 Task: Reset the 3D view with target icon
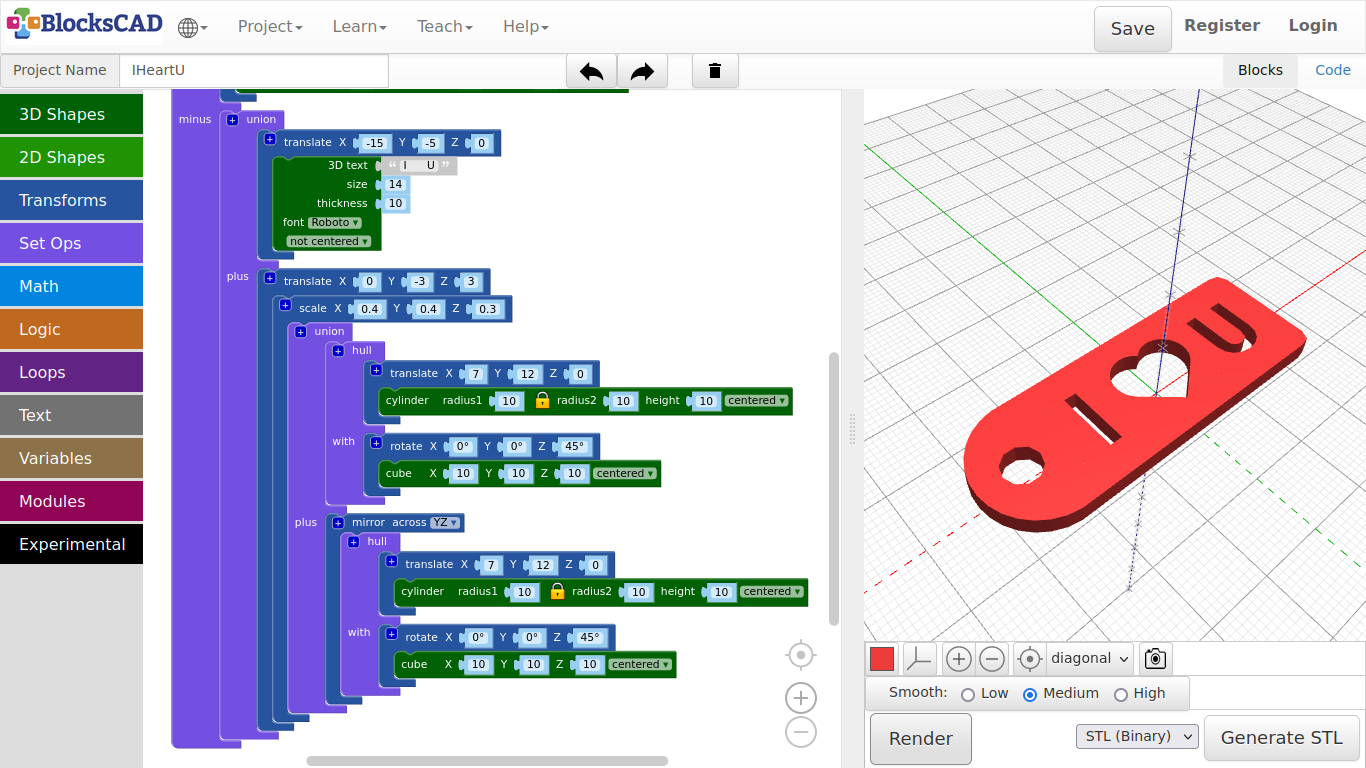point(1029,659)
